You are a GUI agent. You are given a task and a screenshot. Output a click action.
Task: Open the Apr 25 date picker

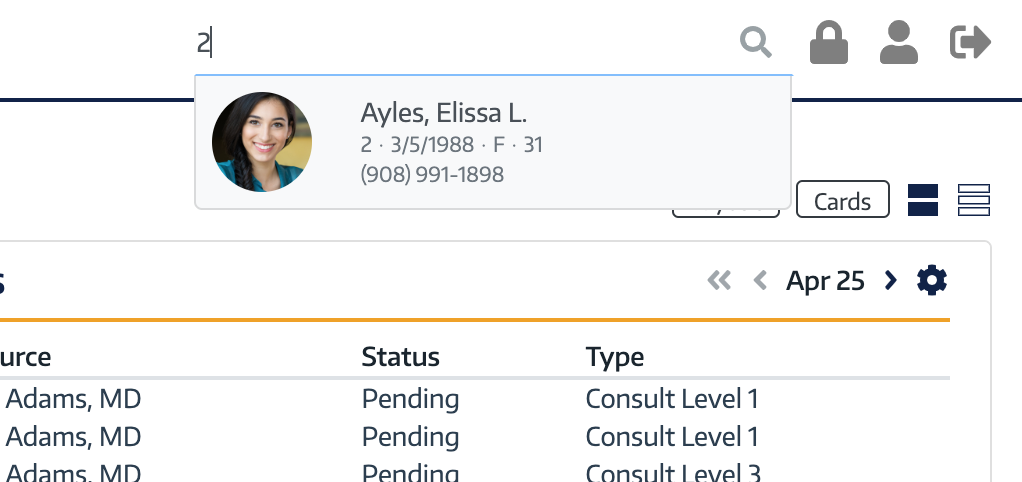[x=825, y=281]
